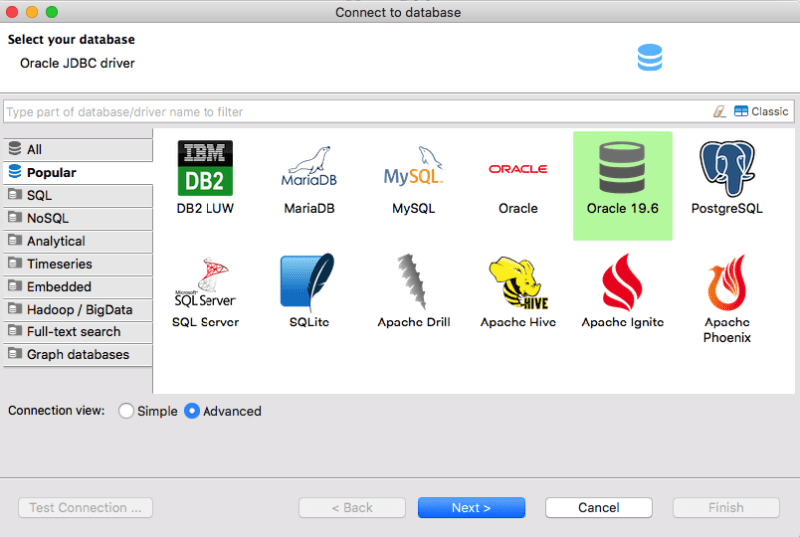
Task: Click the Next button
Action: point(471,507)
